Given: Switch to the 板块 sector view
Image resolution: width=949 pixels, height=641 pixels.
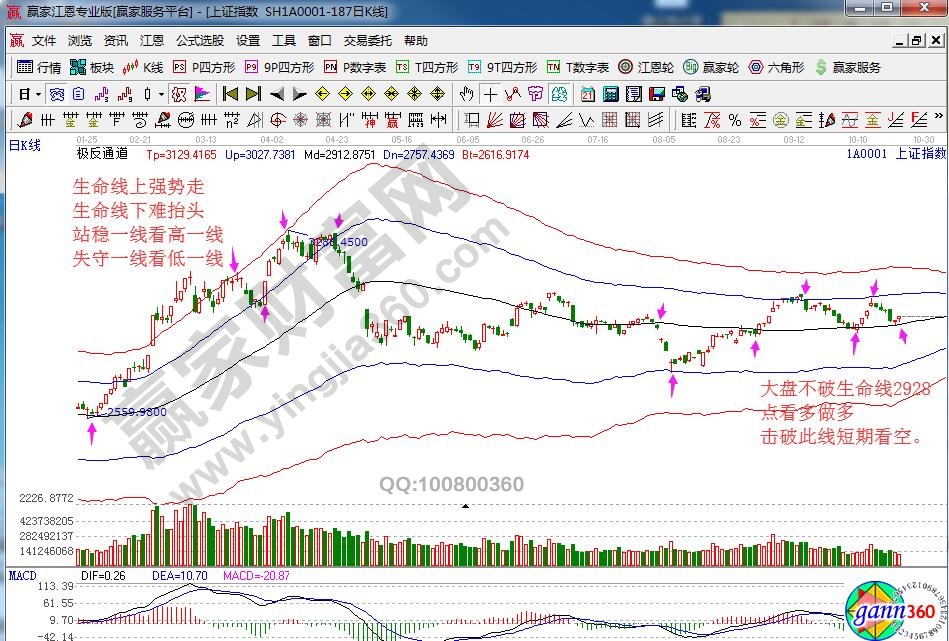Looking at the screenshot, I should tap(93, 67).
